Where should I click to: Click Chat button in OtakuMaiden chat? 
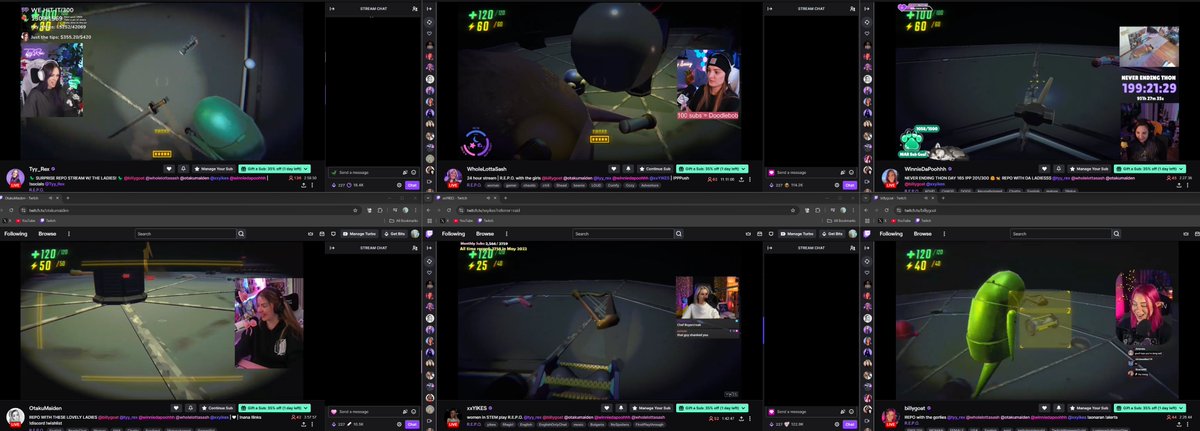(413, 424)
